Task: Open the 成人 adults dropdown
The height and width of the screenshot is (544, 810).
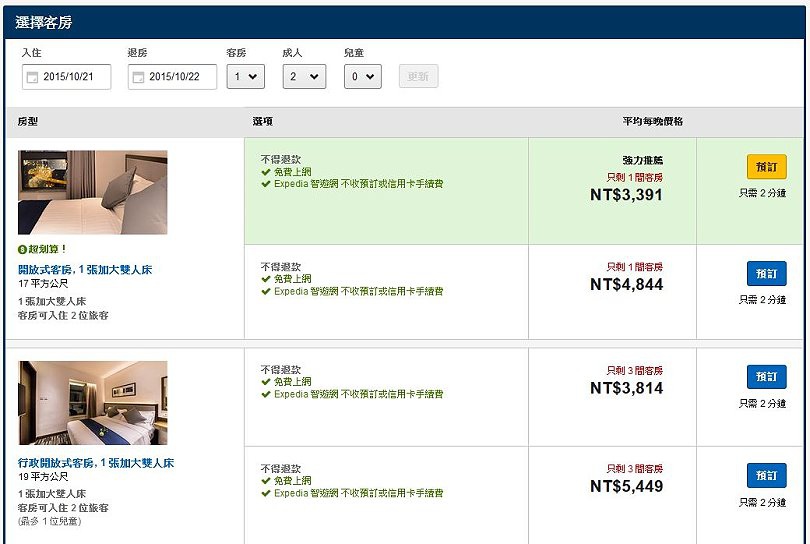Action: coord(304,76)
